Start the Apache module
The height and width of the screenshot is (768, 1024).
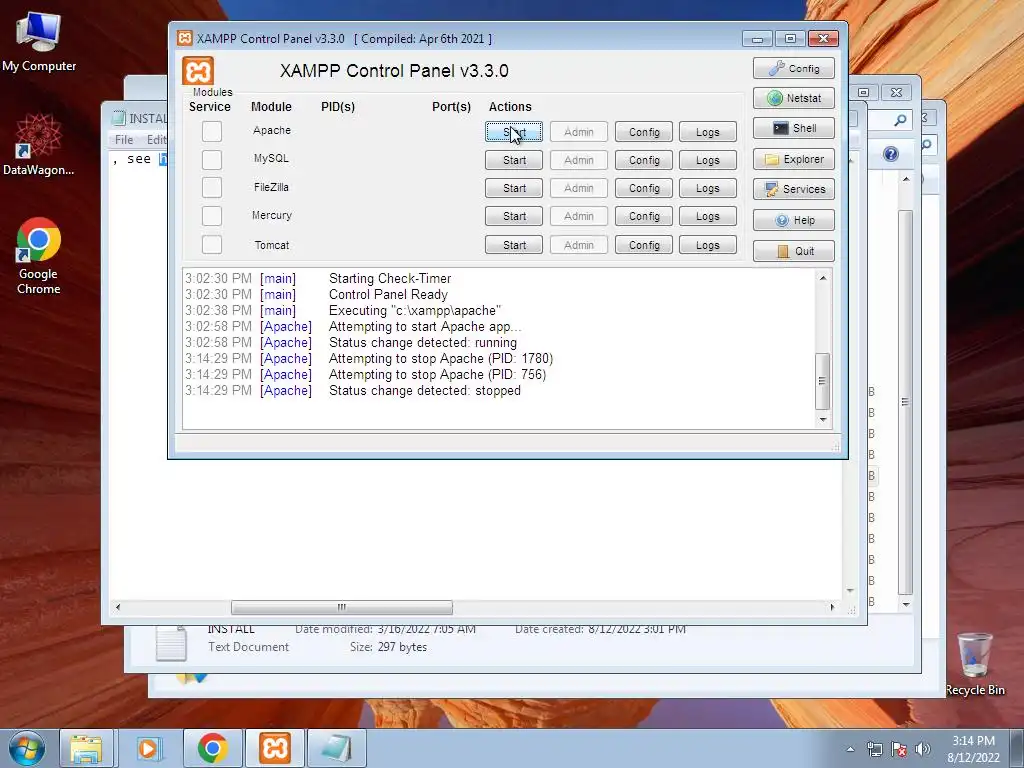(x=514, y=132)
